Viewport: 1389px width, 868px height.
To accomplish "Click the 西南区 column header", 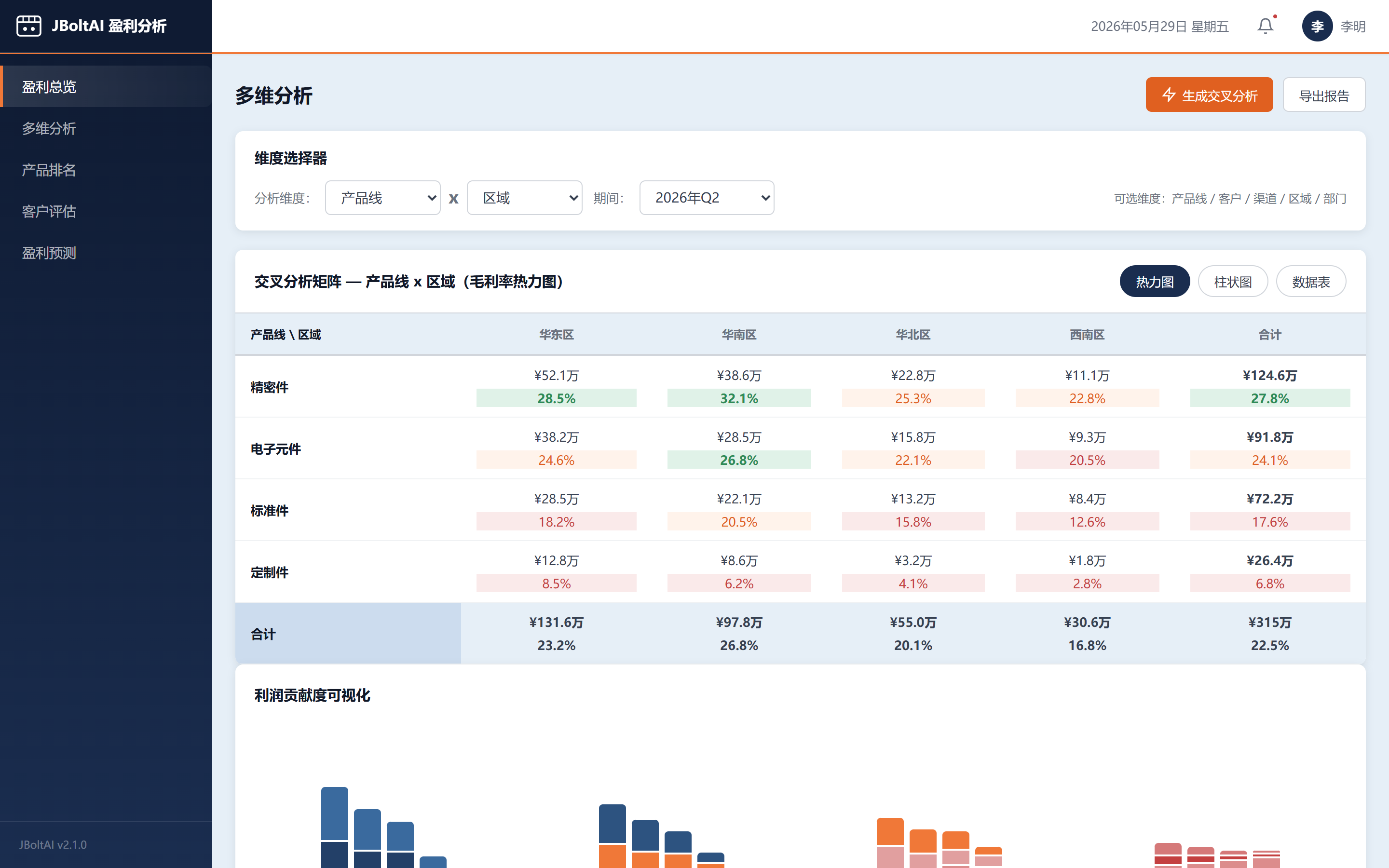I will [x=1087, y=335].
